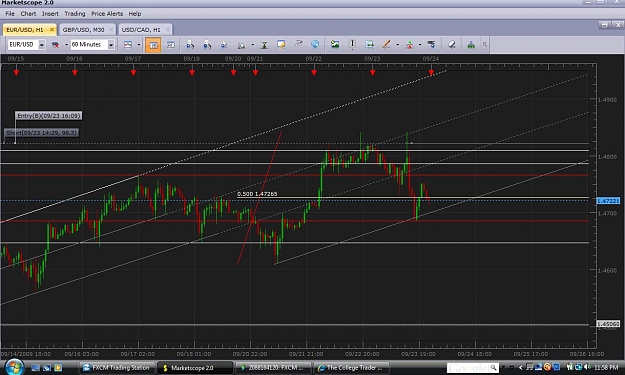Click the red marker under 09/24
The width and height of the screenshot is (625, 375).
[x=431, y=73]
